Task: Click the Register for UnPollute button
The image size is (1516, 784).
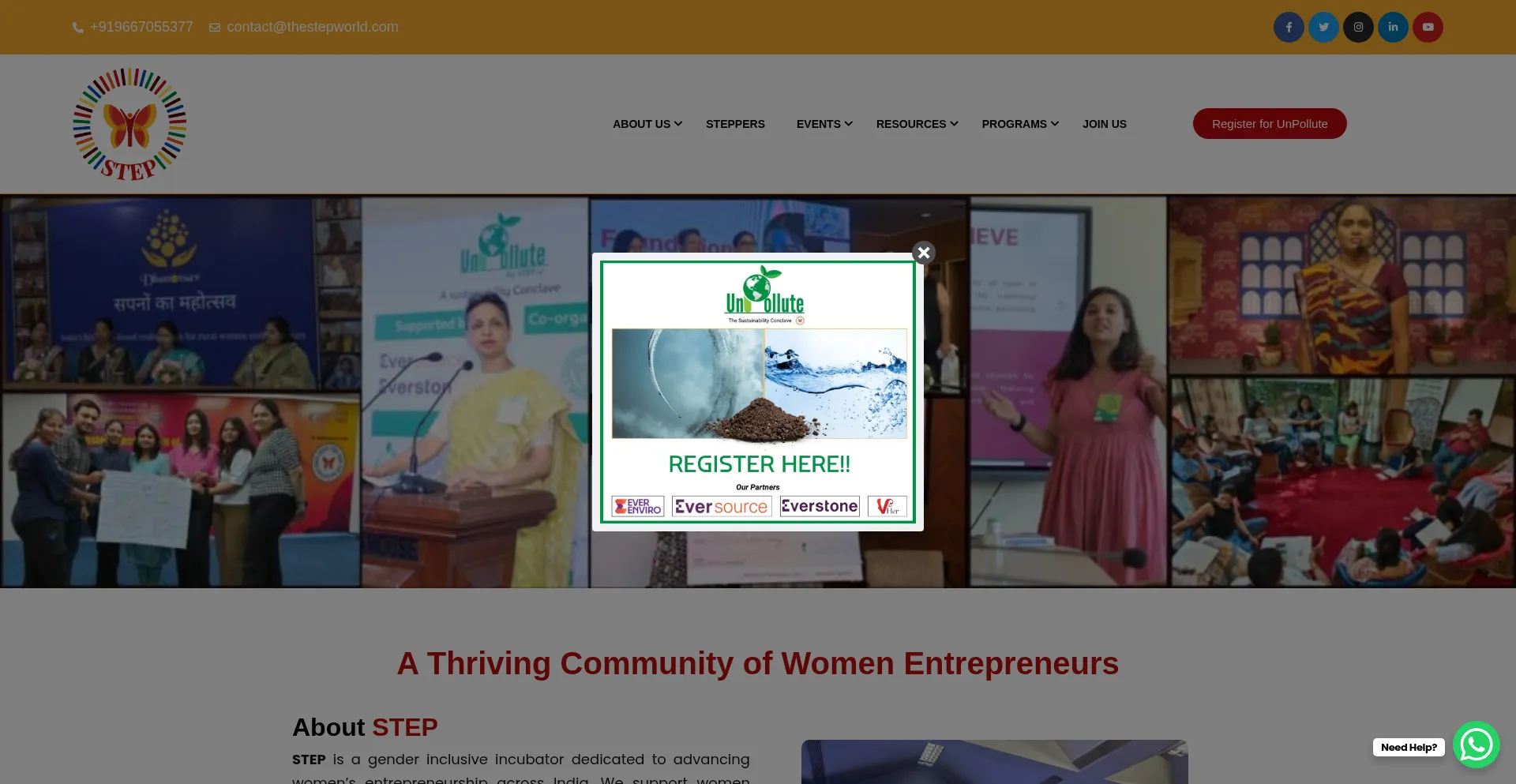Action: [x=1270, y=124]
